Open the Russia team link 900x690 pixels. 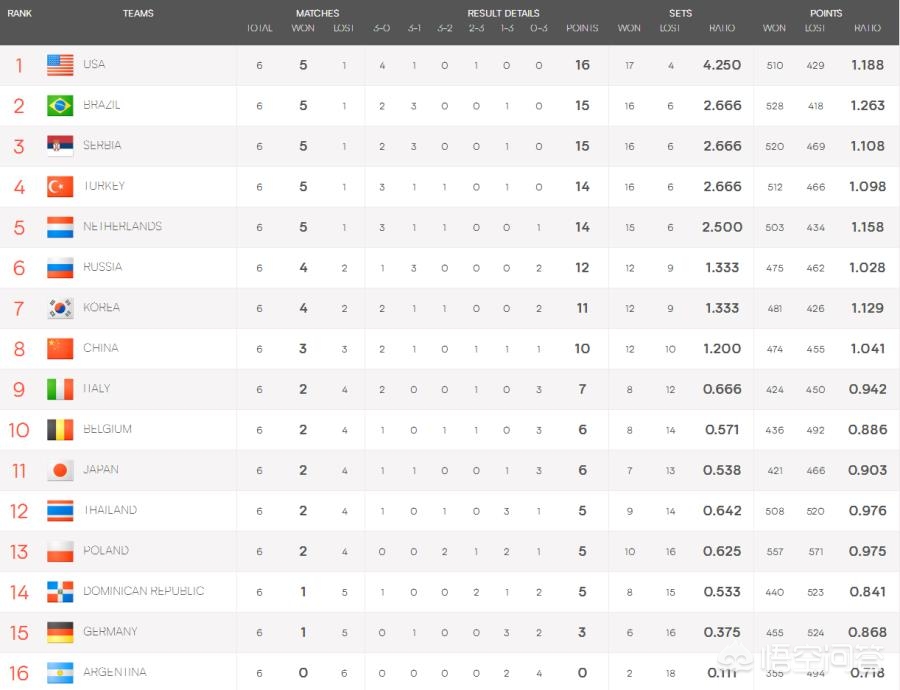(x=103, y=267)
